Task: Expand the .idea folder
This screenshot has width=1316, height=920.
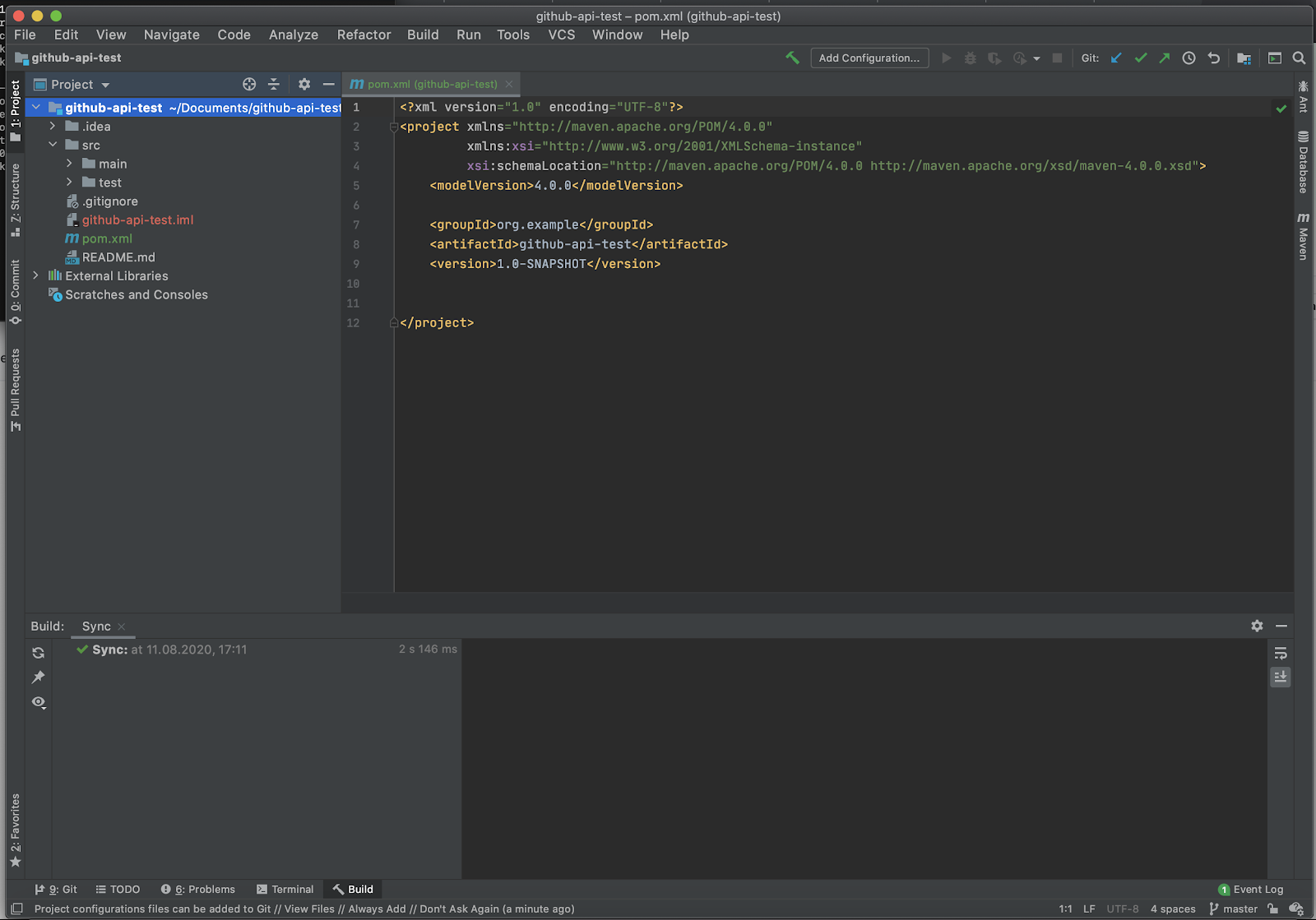Action: click(53, 127)
